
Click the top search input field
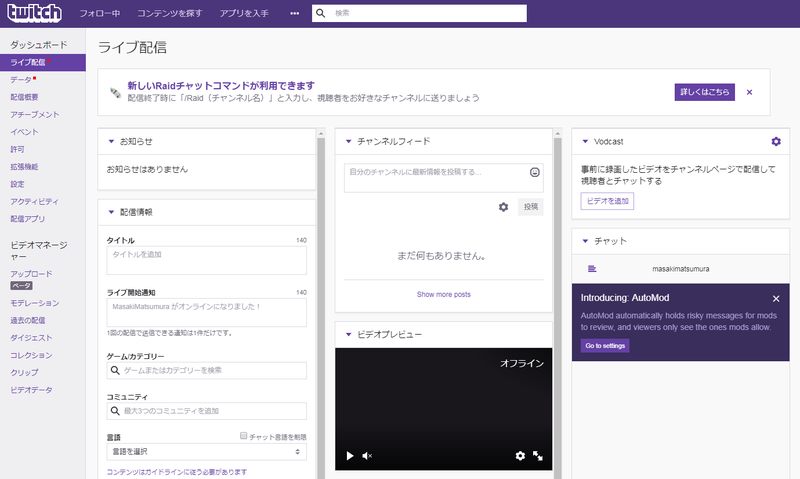pyautogui.click(x=419, y=13)
